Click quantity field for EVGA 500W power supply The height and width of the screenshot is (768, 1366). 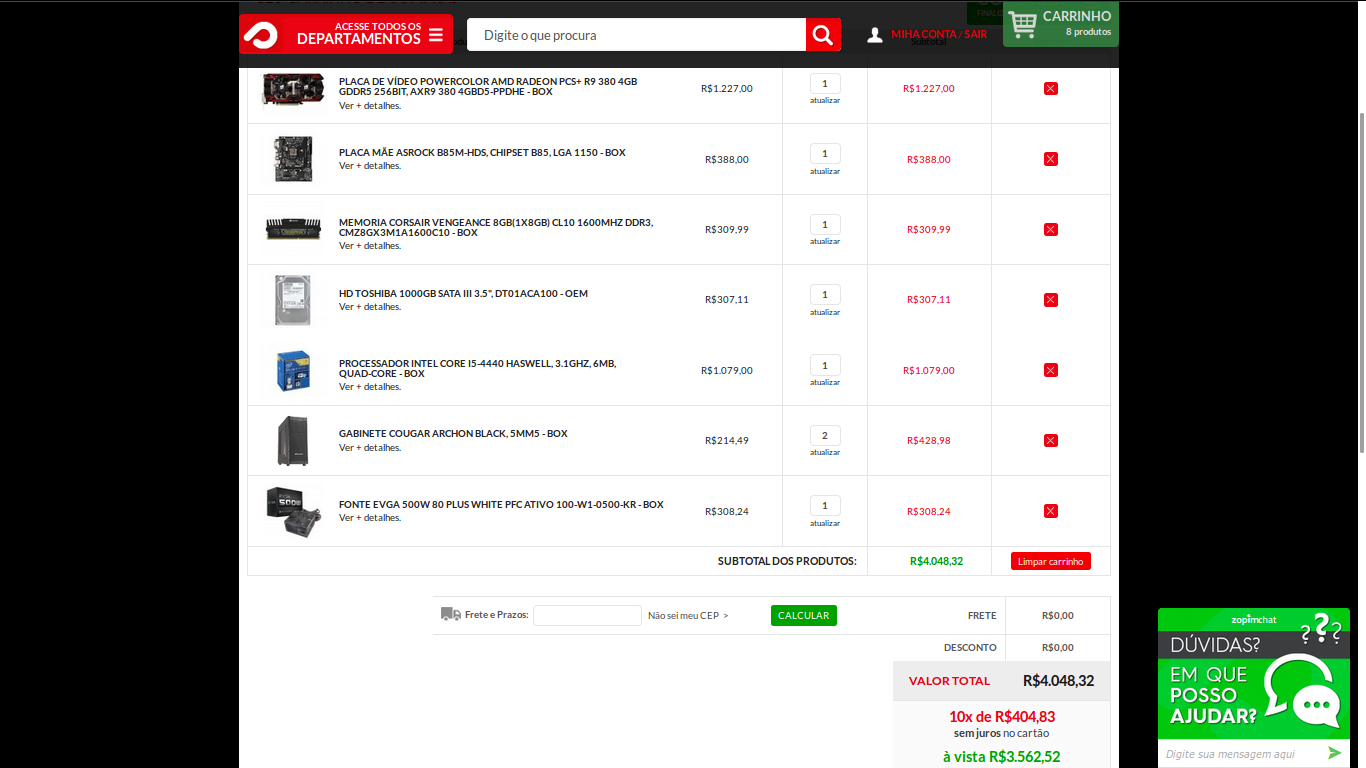pos(825,506)
